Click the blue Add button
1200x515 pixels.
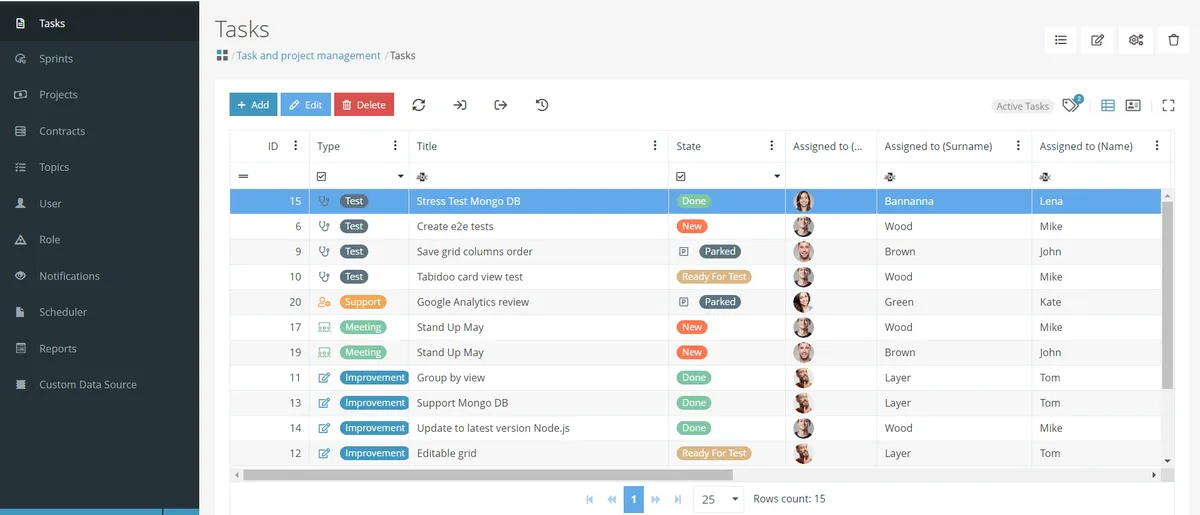253,105
